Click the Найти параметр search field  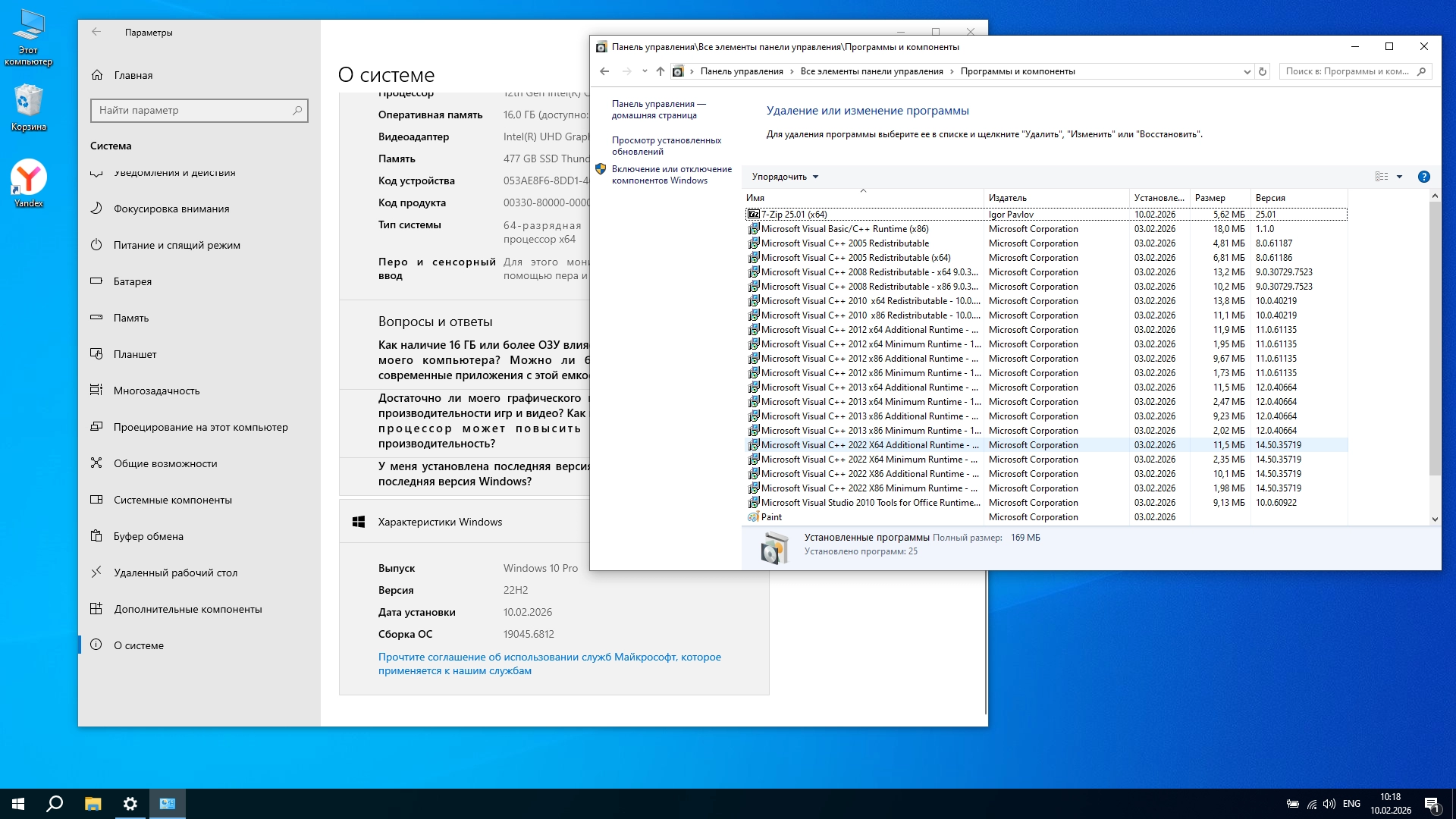click(193, 110)
